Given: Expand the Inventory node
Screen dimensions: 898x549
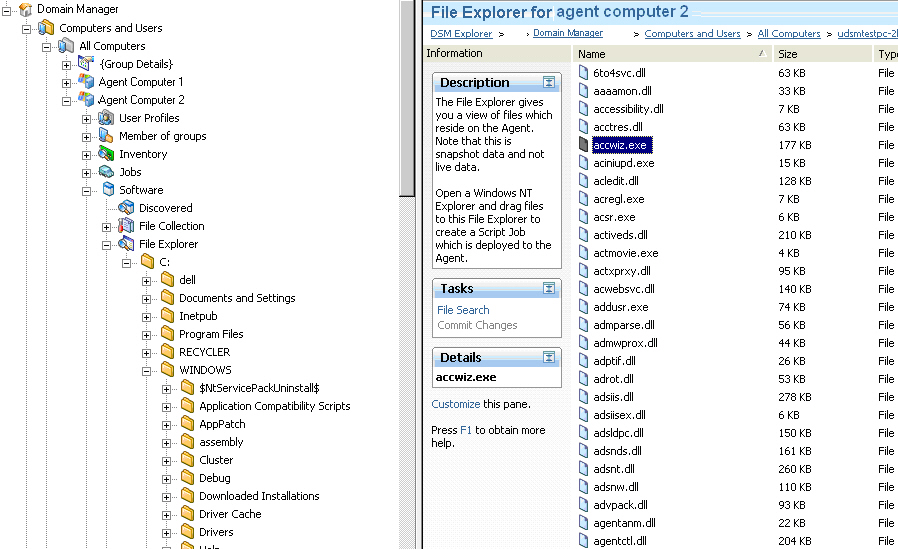Looking at the screenshot, I should pos(86,155).
